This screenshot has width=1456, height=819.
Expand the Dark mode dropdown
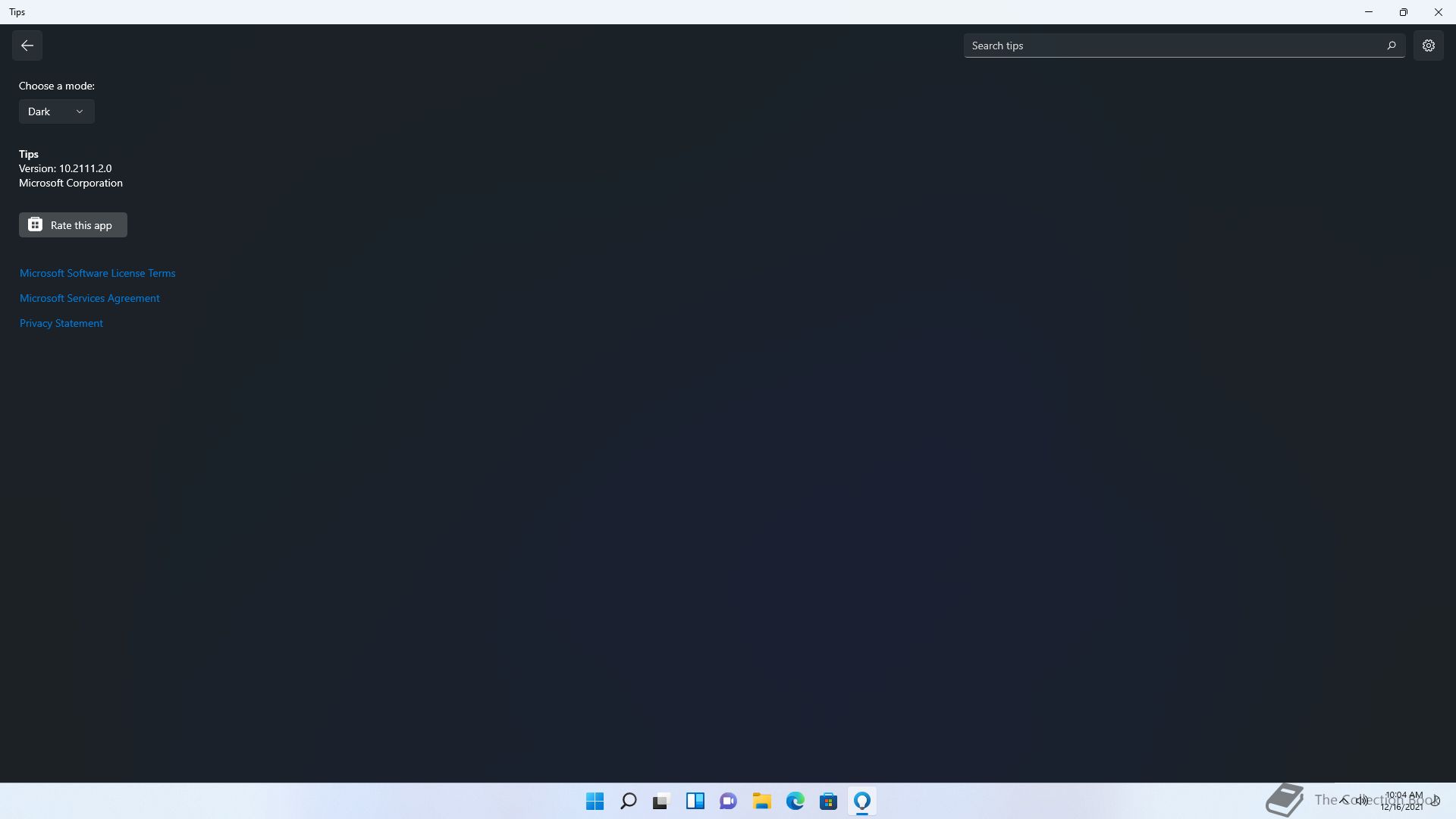(x=56, y=111)
